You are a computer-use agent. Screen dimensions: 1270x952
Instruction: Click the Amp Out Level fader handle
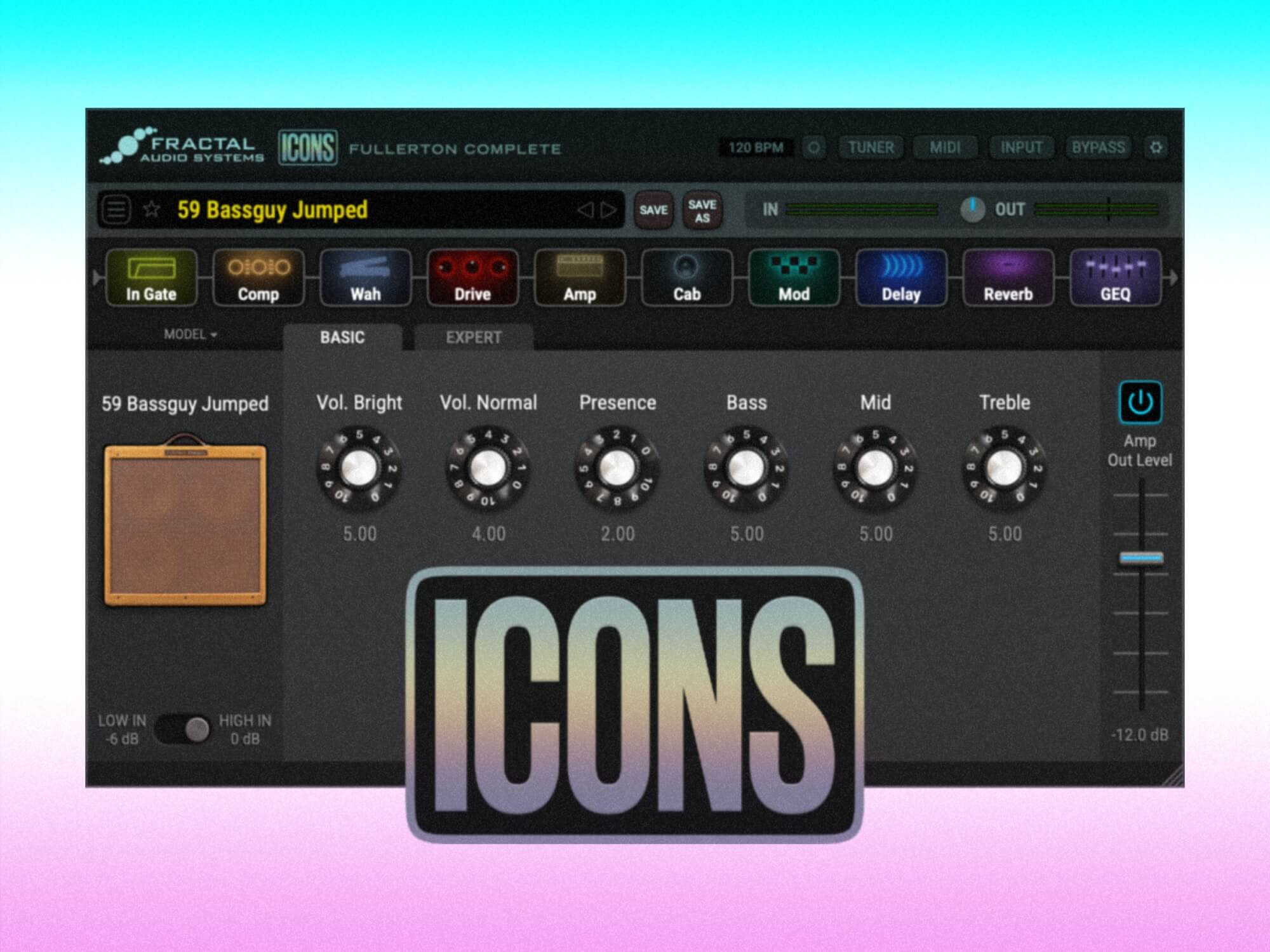click(x=1141, y=558)
